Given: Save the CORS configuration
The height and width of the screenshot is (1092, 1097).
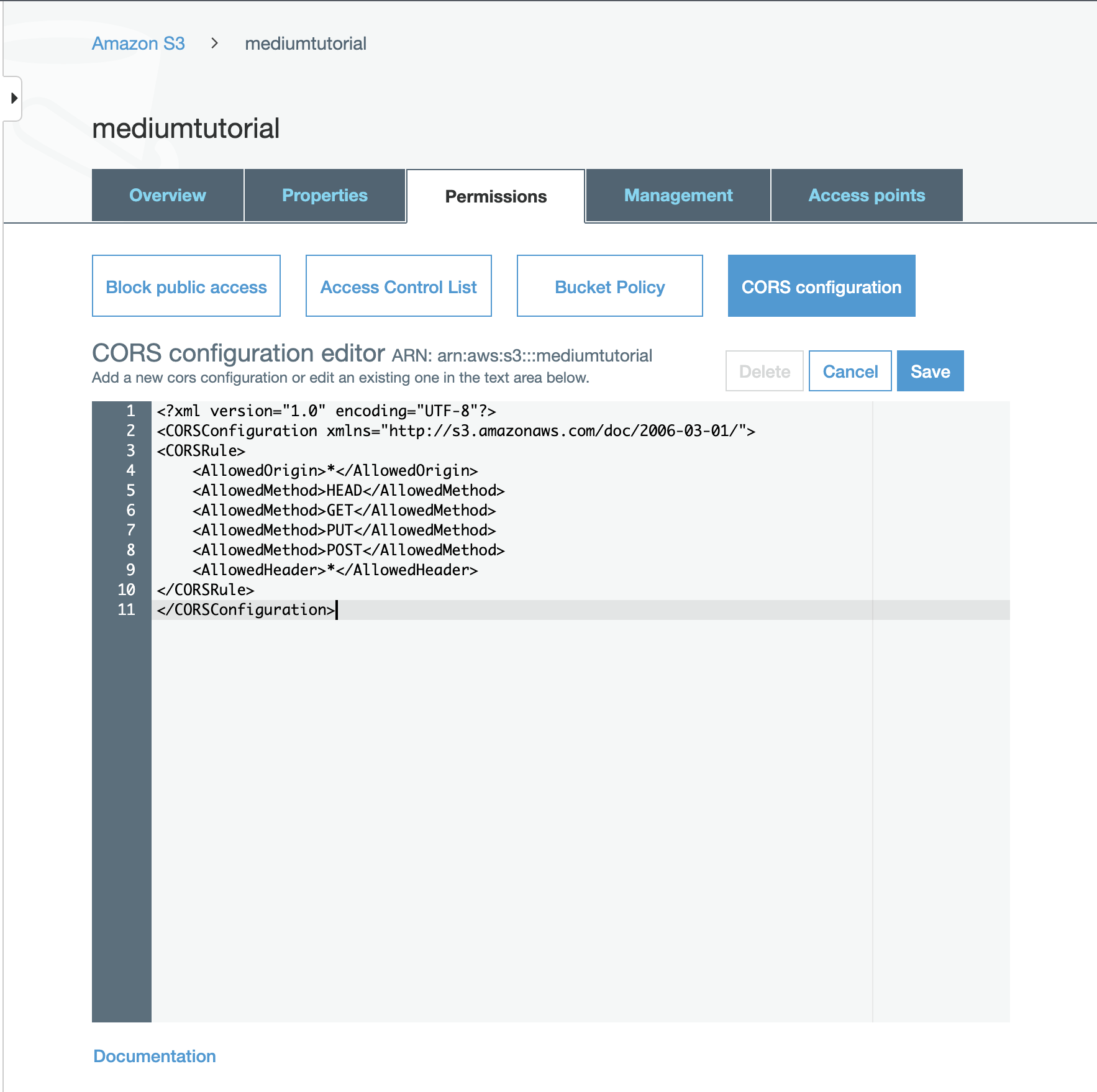Looking at the screenshot, I should point(931,371).
